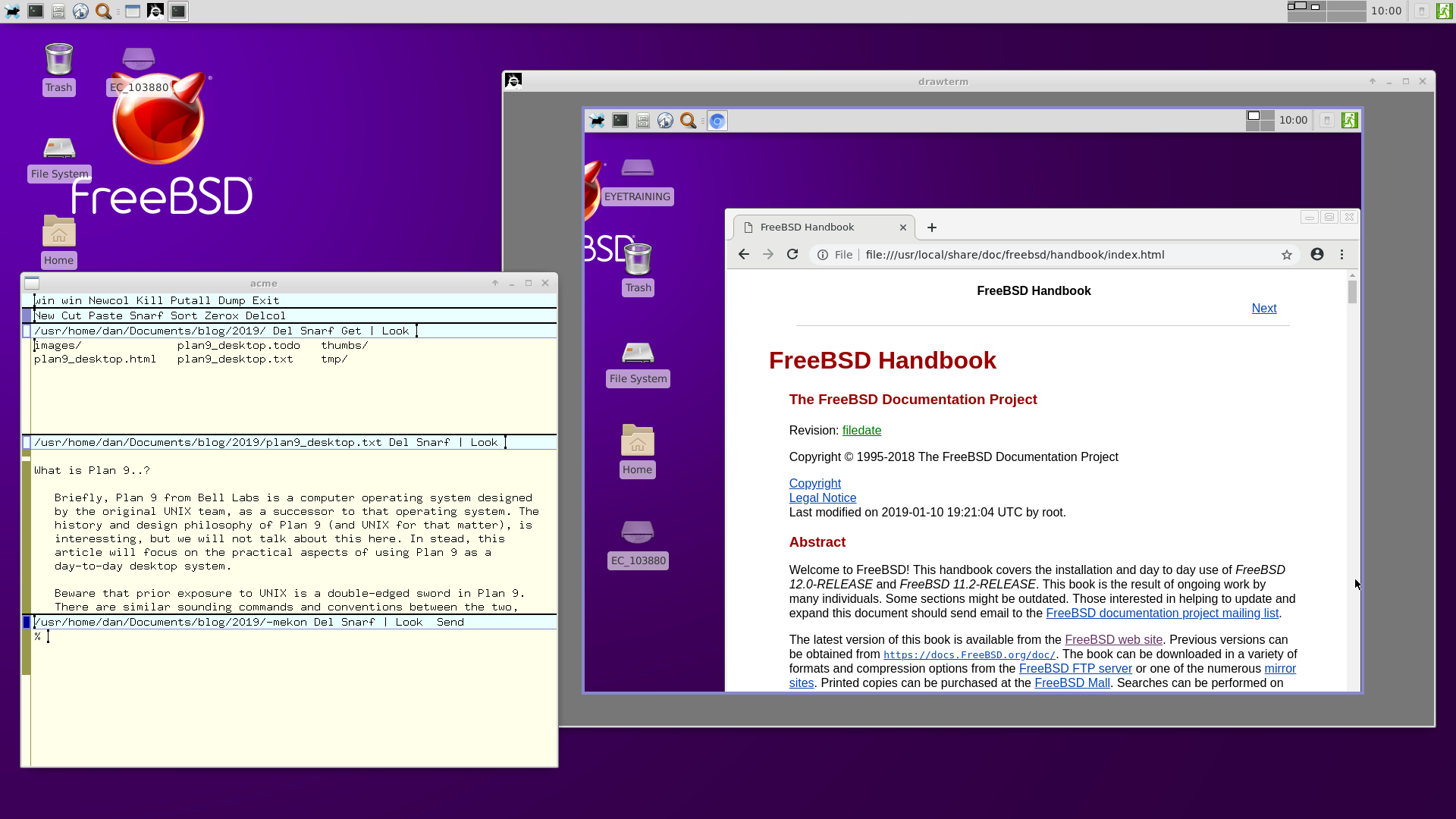Follow the Next link in the handbook
The height and width of the screenshot is (819, 1456).
tap(1263, 309)
